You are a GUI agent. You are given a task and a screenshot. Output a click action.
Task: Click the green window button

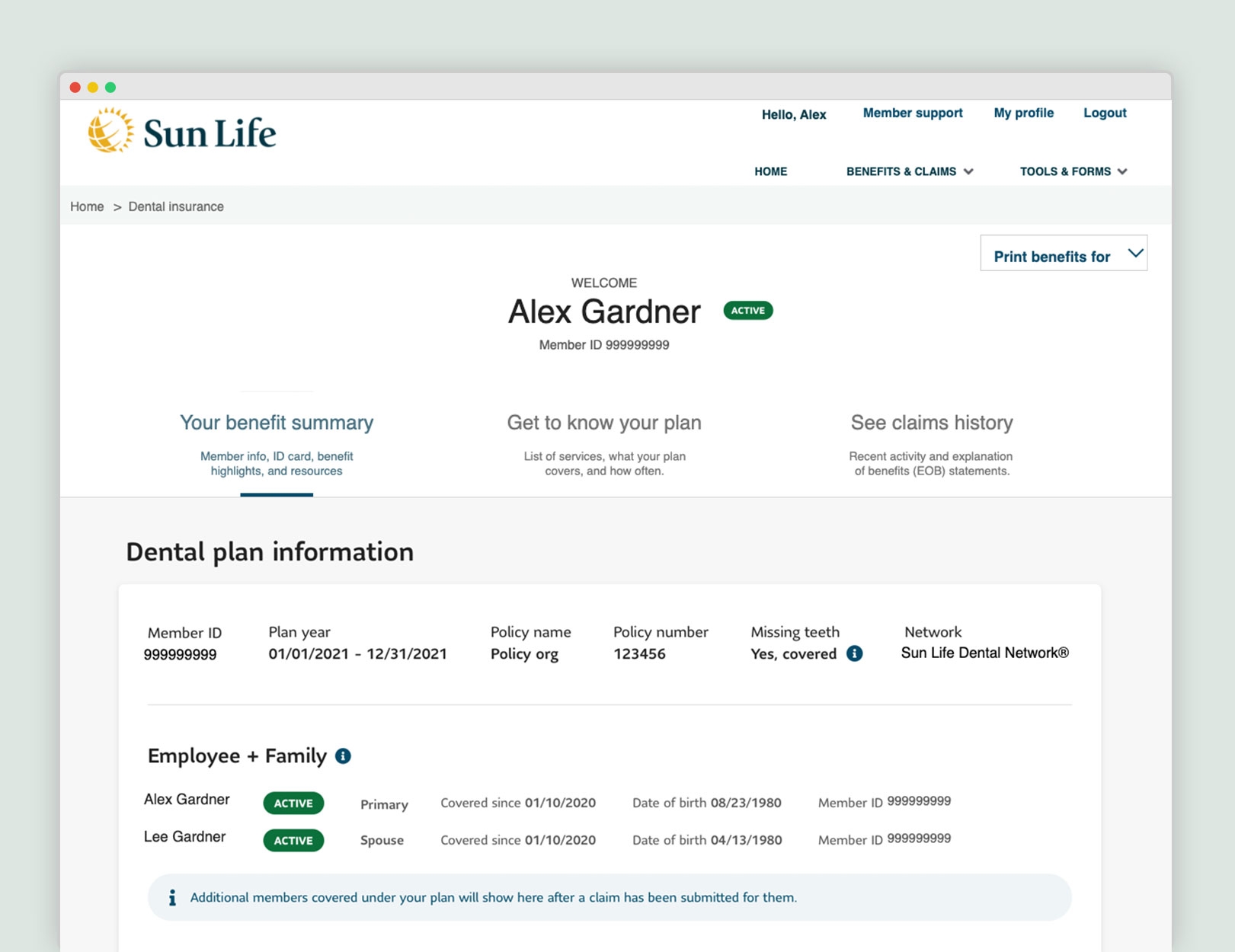click(x=111, y=88)
